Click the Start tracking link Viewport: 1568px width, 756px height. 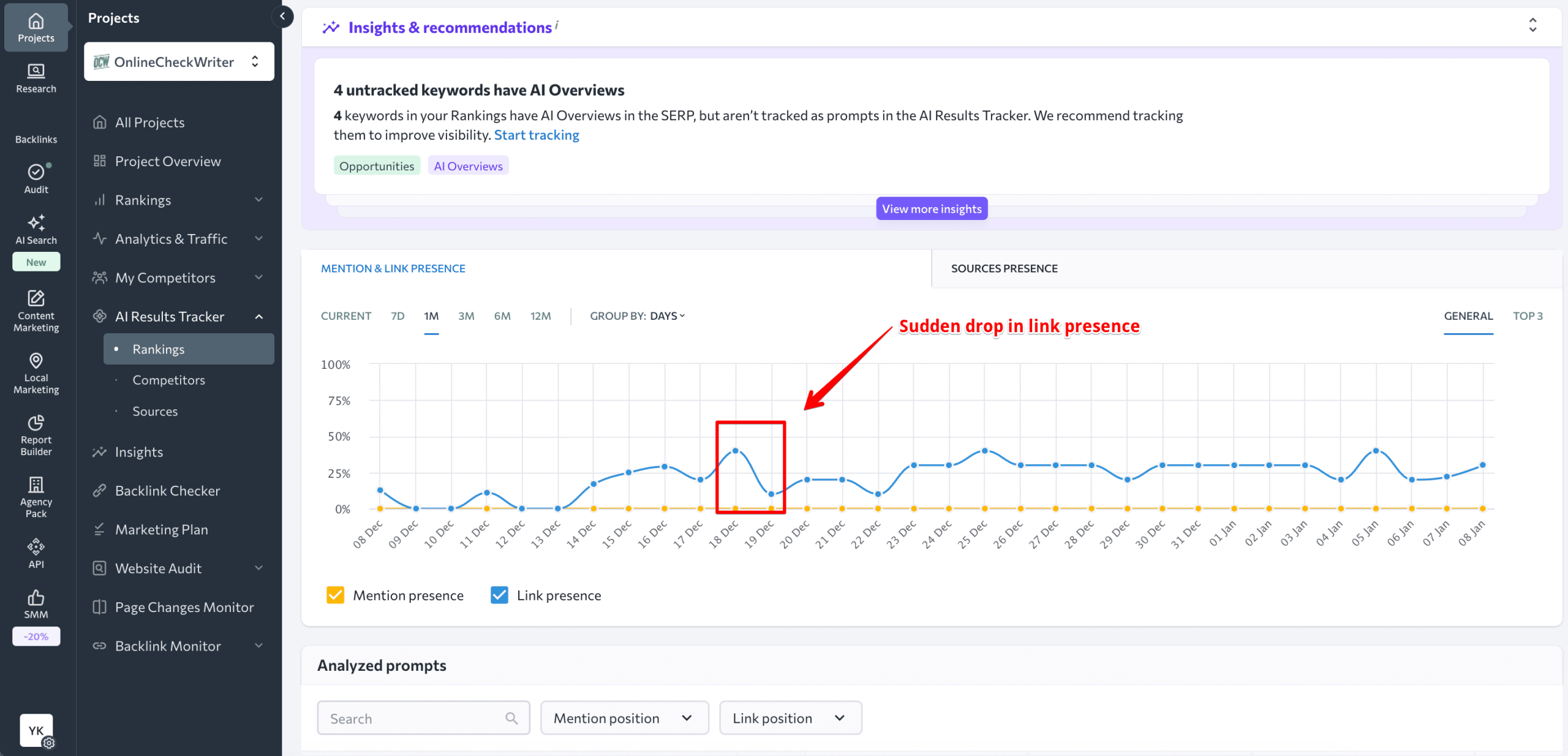(537, 135)
